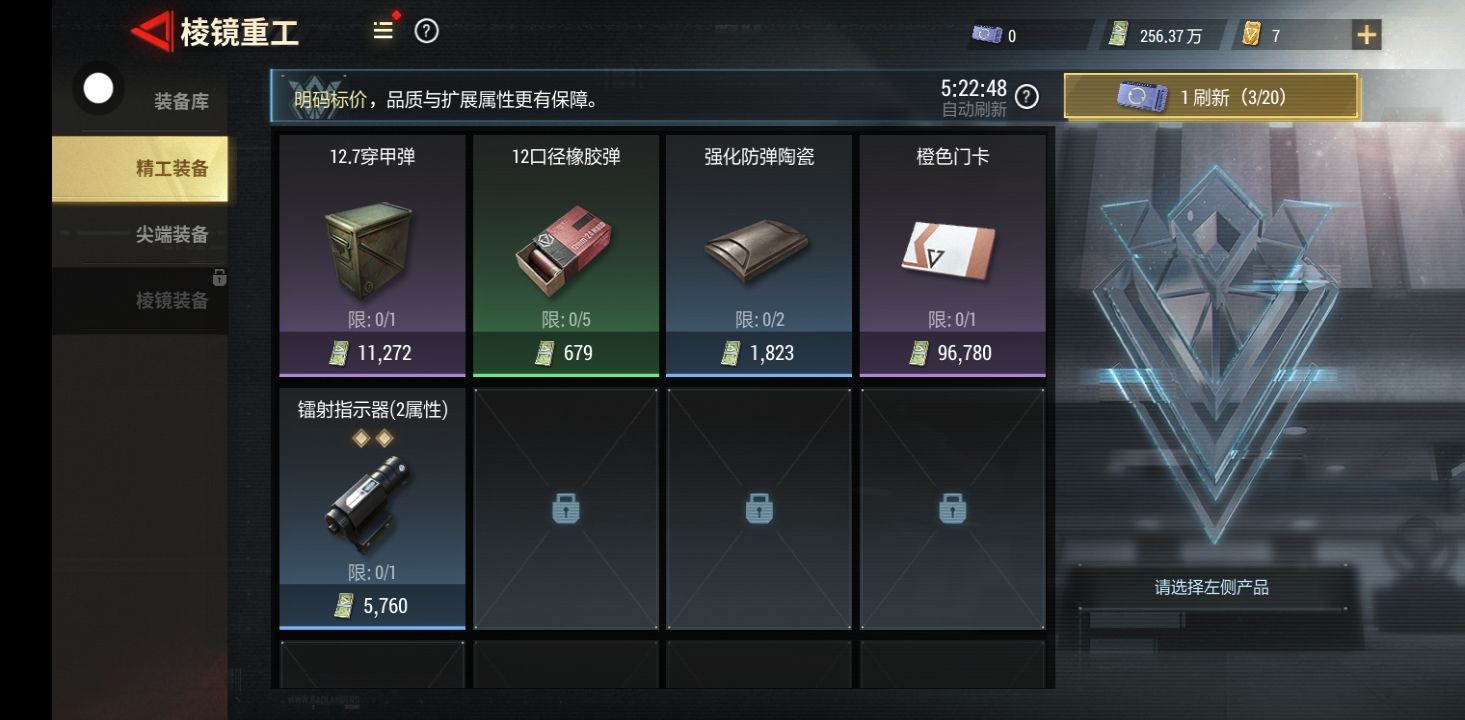Select the 镭射指示器(2属性) item card
The height and width of the screenshot is (720, 1465).
372,509
